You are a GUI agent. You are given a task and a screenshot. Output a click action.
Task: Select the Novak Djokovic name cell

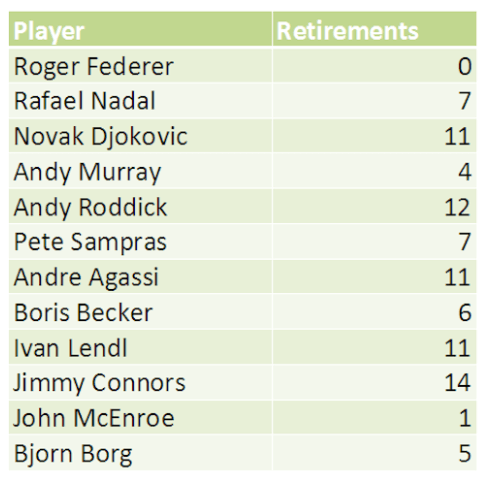140,136
